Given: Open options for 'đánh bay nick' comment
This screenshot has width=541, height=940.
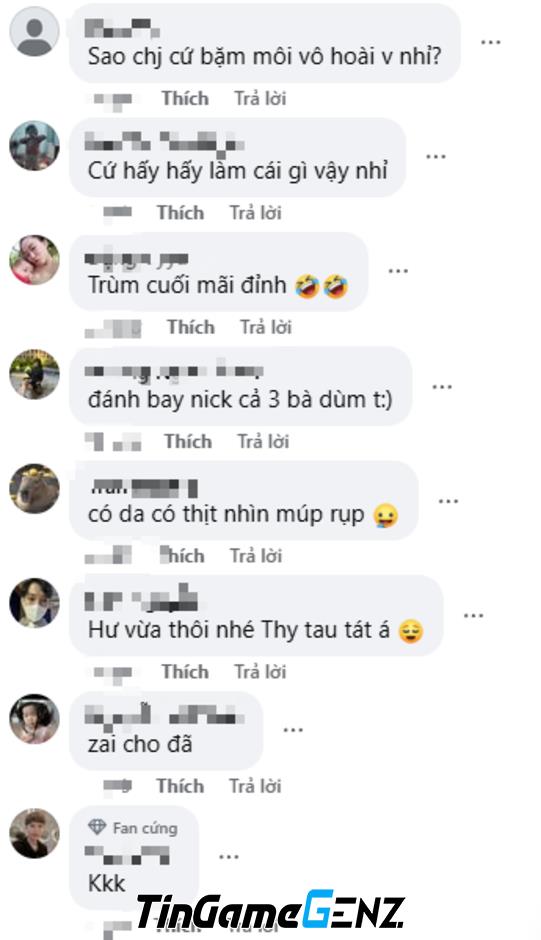Looking at the screenshot, I should coord(442,386).
